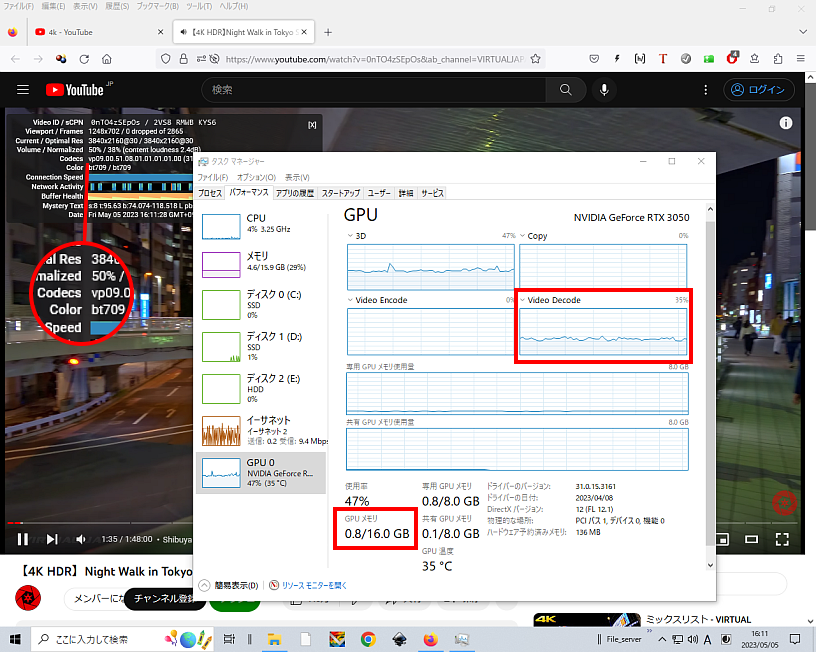Screen dimensions: 816x652
Task: Open File Explorer from the taskbar
Action: point(274,639)
